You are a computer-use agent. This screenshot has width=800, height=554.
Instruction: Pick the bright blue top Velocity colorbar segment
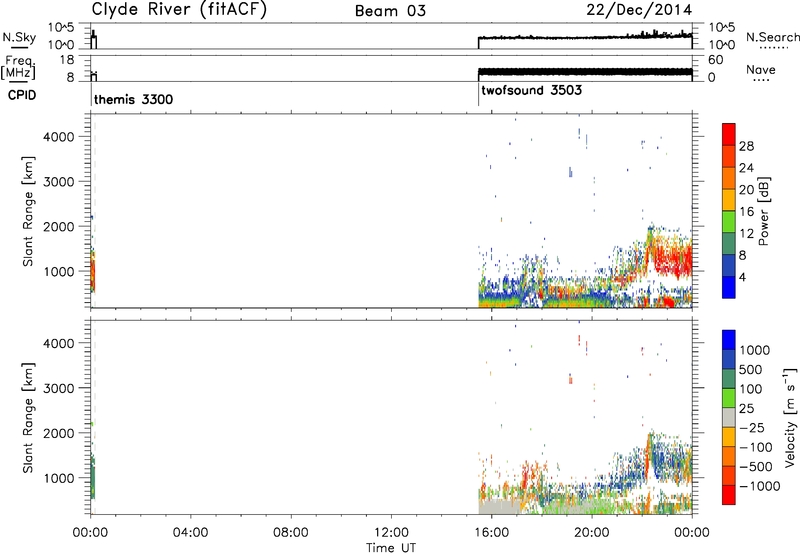click(x=729, y=340)
